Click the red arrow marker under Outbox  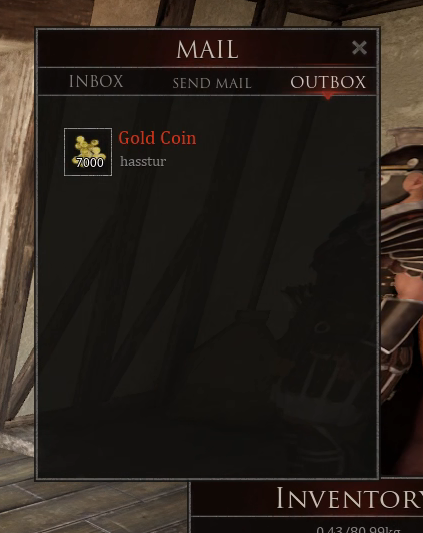click(x=328, y=97)
